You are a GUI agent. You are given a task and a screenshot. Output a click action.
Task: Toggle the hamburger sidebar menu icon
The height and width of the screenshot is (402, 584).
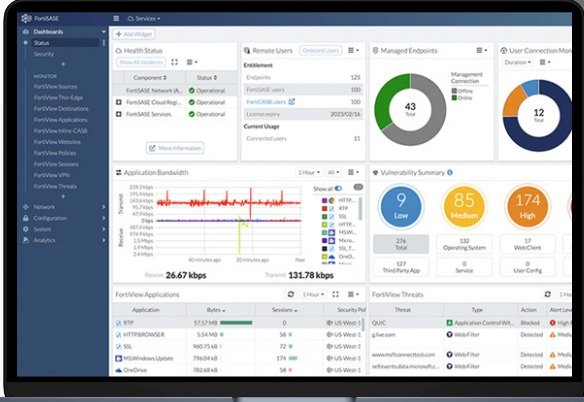point(116,18)
